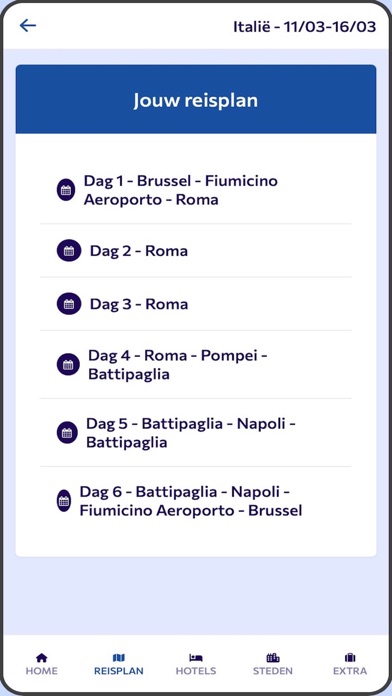Image resolution: width=392 pixels, height=696 pixels.
Task: Click the calendar icon for Dag 1
Action: 66,190
